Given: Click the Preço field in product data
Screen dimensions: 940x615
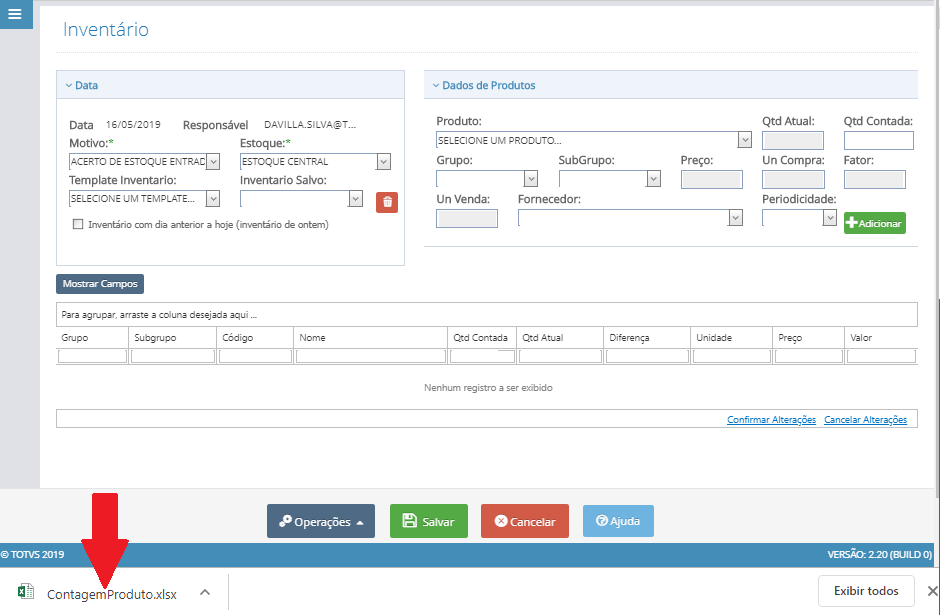Looking at the screenshot, I should click(x=712, y=179).
